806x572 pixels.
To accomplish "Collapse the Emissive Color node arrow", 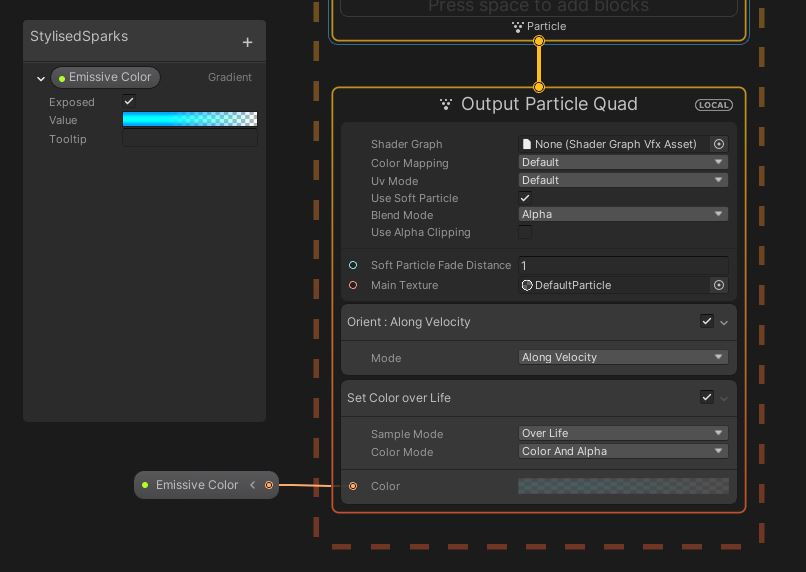I will 252,485.
